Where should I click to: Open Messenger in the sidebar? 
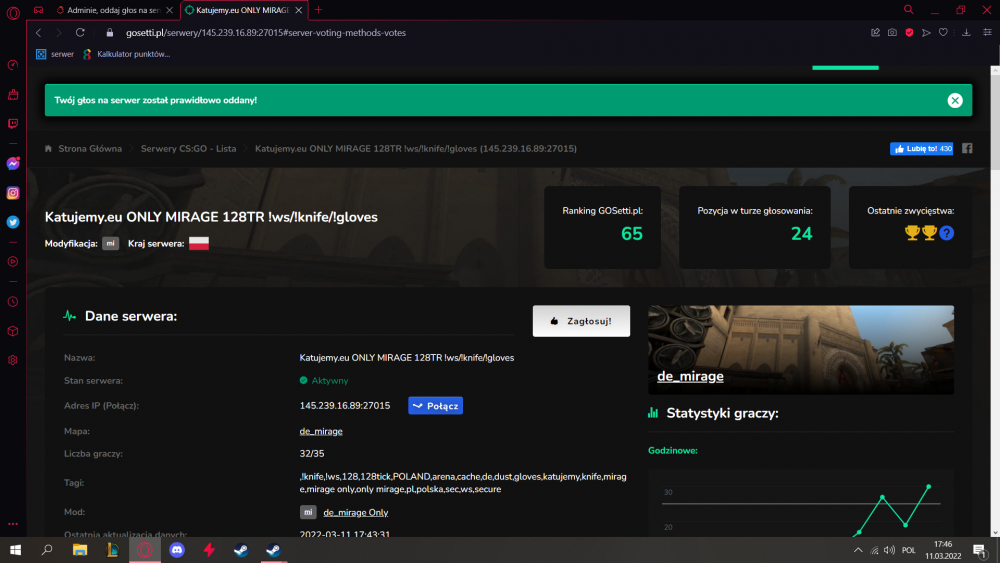coord(13,164)
